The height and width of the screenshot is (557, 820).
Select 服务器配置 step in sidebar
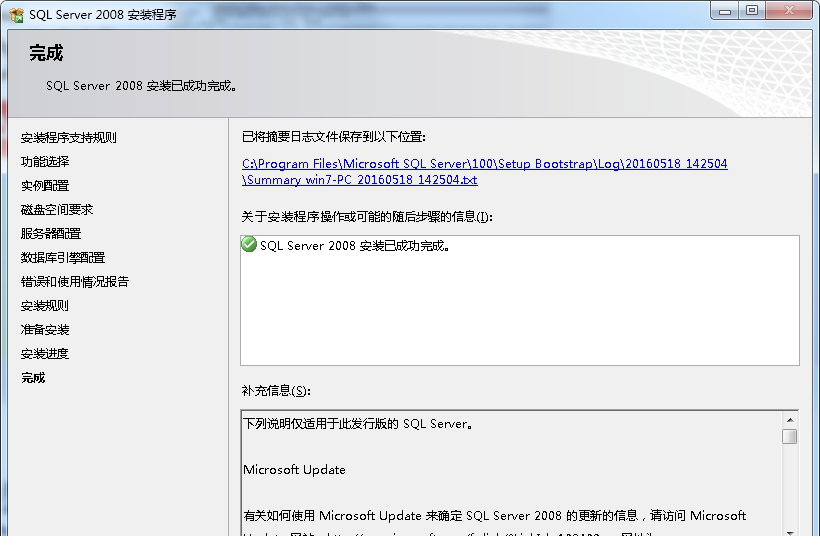coord(51,234)
